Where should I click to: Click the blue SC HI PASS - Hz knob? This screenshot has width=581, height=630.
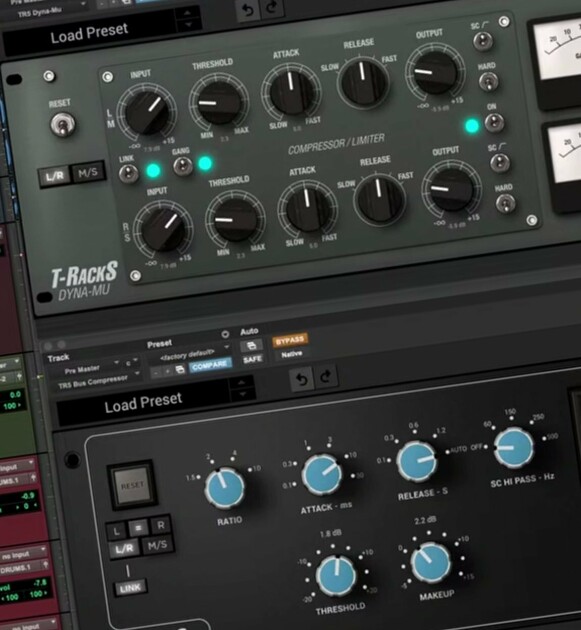click(514, 448)
